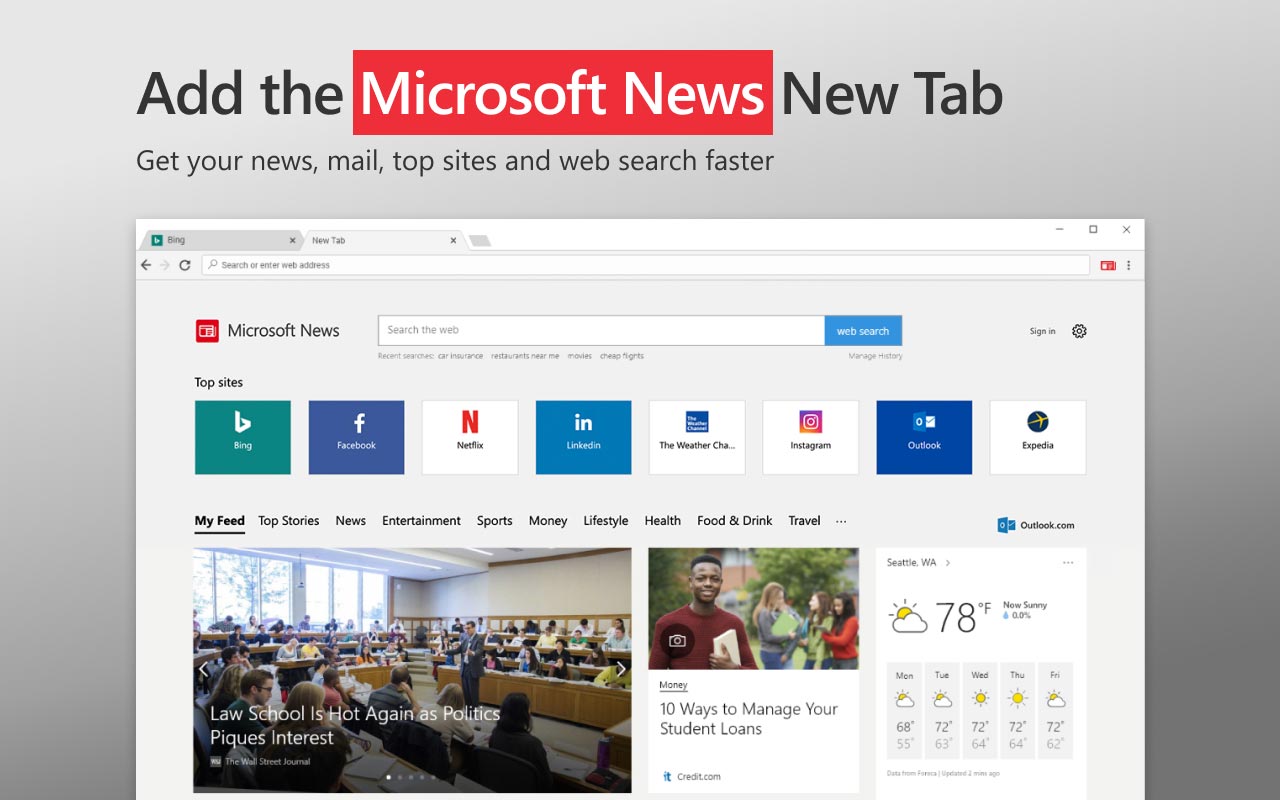
Task: Click the Search the web input field
Action: point(601,331)
